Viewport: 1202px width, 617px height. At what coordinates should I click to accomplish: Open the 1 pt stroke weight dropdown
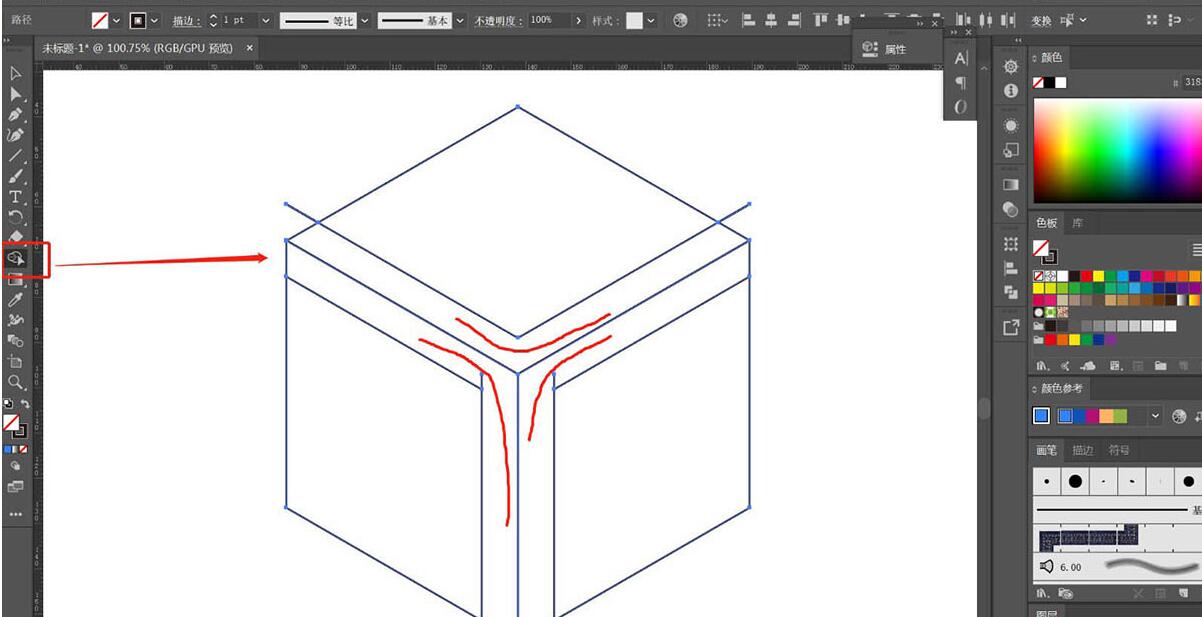click(265, 18)
